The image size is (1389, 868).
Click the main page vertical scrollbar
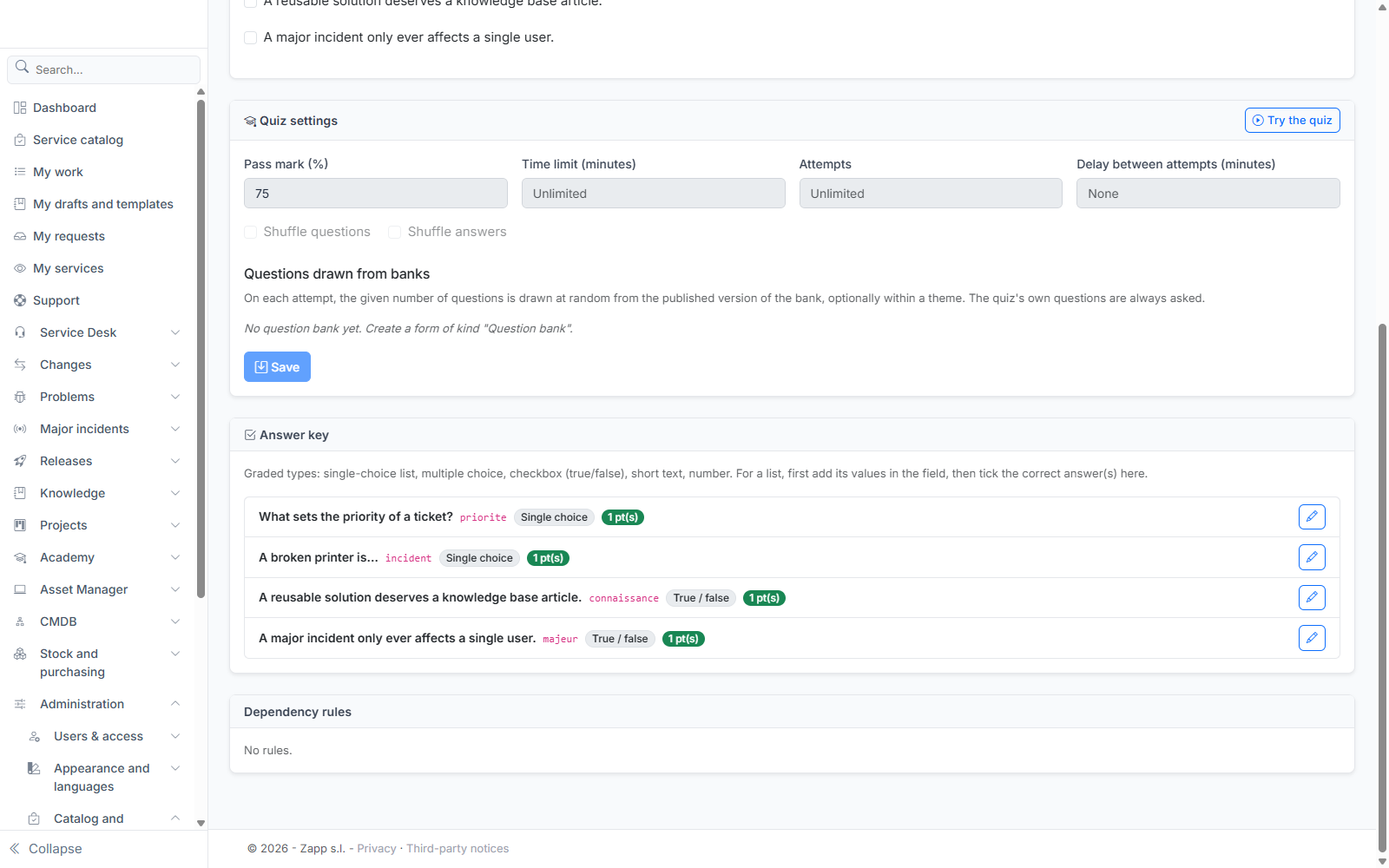click(1382, 588)
